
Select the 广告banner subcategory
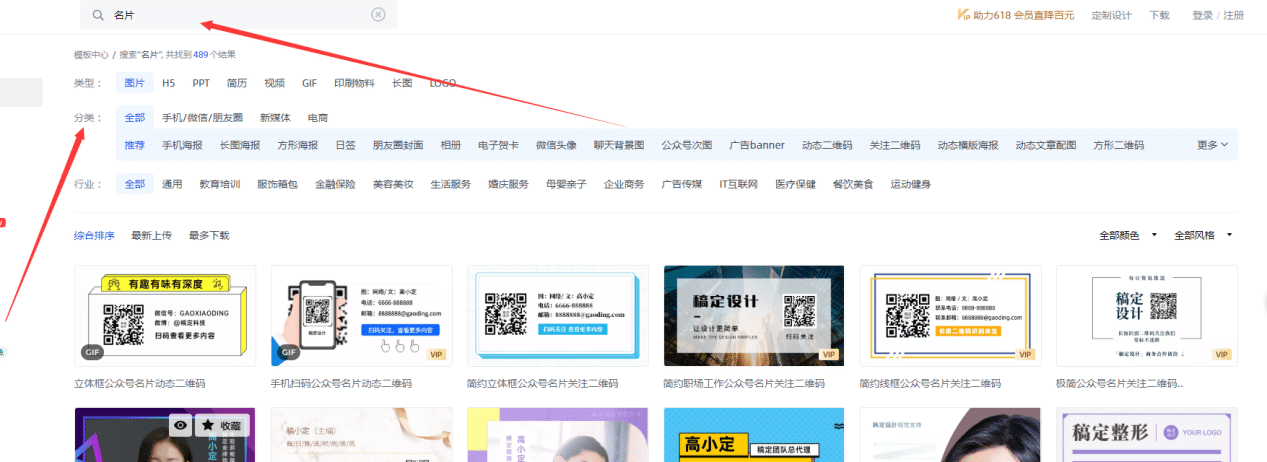pos(757,145)
